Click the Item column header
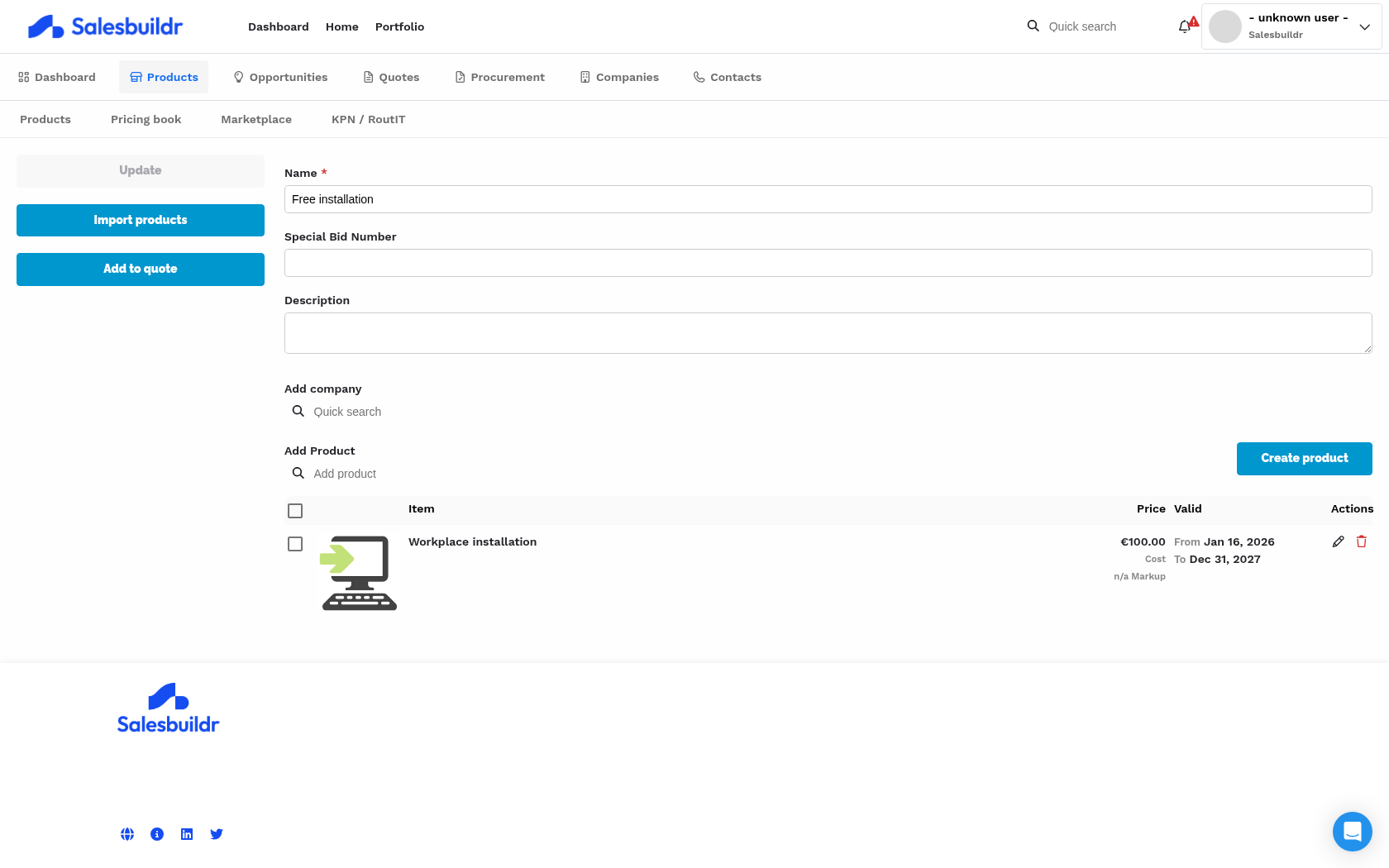Image resolution: width=1389 pixels, height=868 pixels. 422,508
